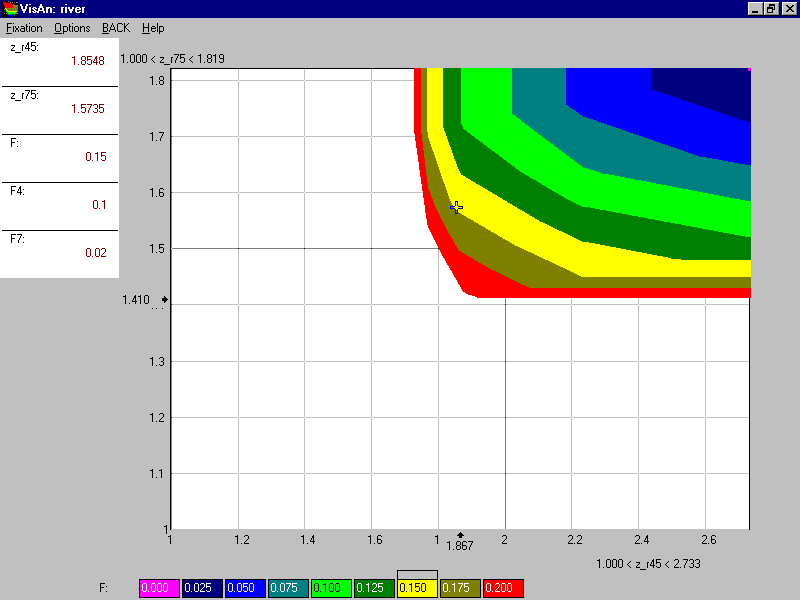Minimize the VisAn window

[756, 9]
